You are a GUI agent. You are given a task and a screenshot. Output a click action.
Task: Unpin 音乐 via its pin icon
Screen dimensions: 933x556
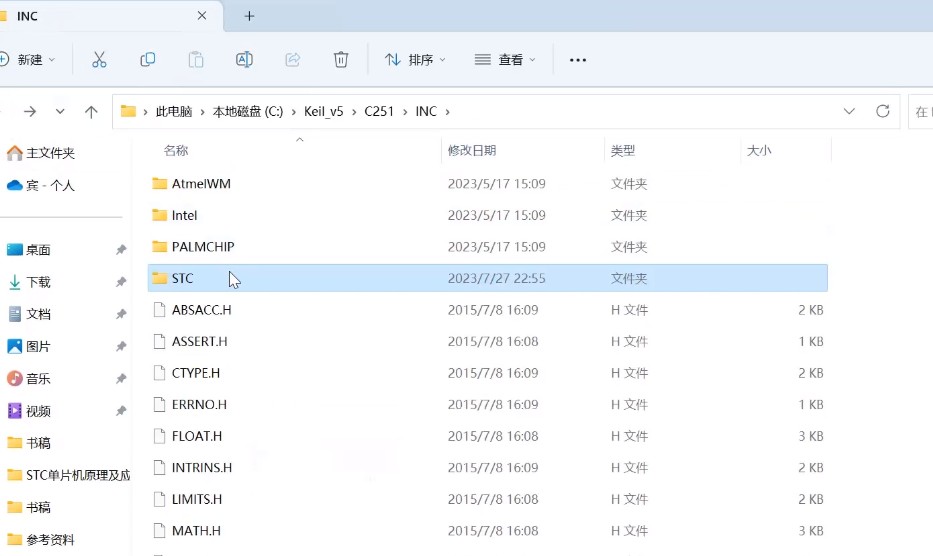click(x=121, y=379)
